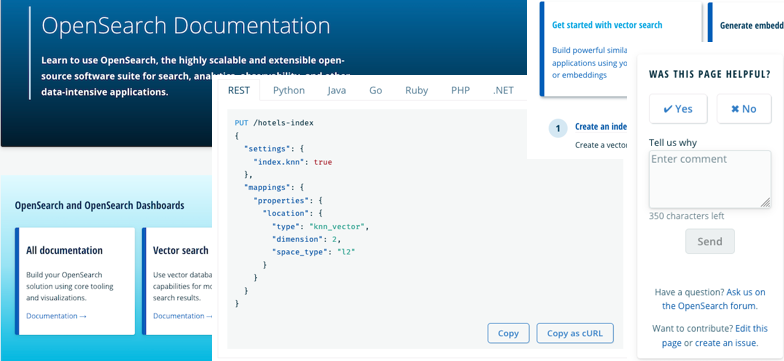Copy the code snippet with Copy button

(508, 334)
